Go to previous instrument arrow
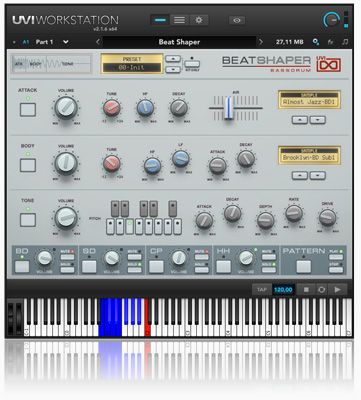The image size is (361, 400). (98, 42)
